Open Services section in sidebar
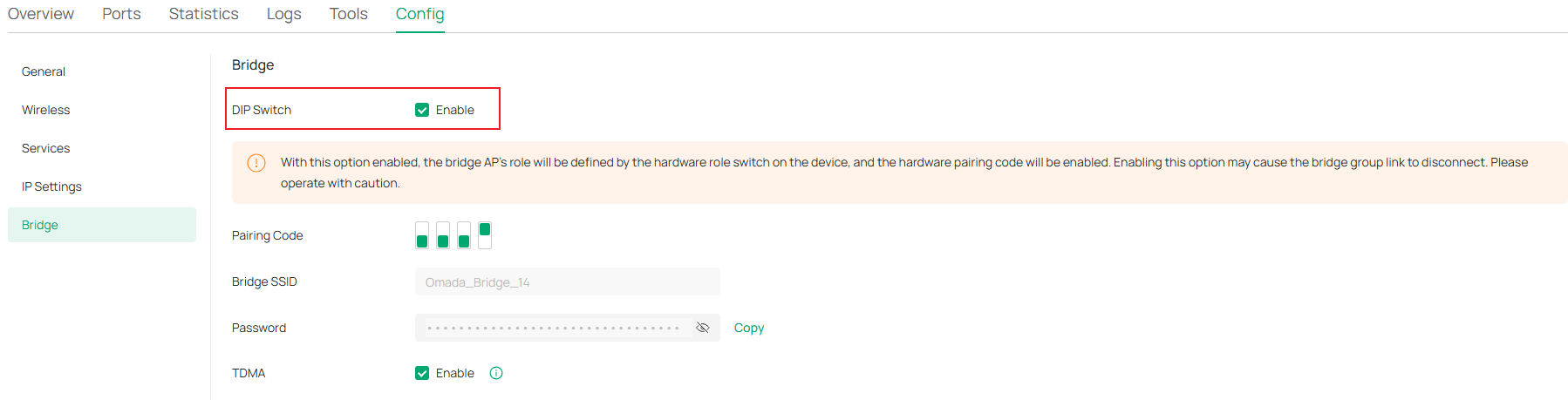 [46, 148]
